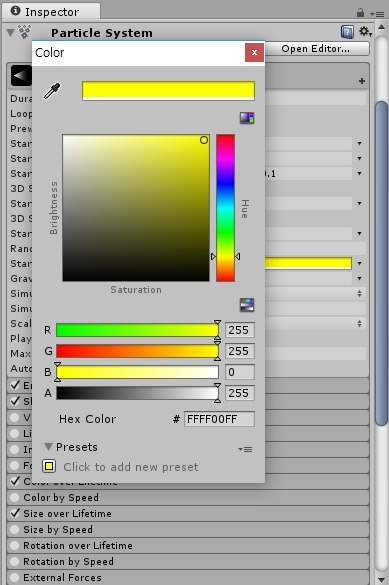This screenshot has height=585, width=389.
Task: Collapse the Presets section
Action: (48, 447)
